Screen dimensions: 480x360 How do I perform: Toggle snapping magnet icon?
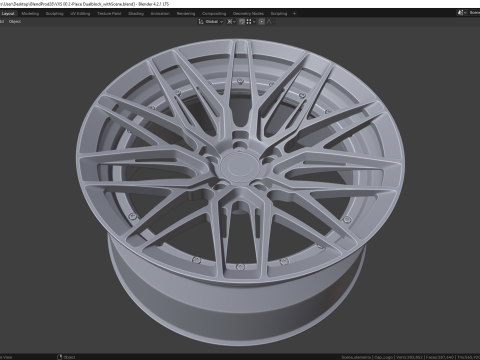[242, 21]
